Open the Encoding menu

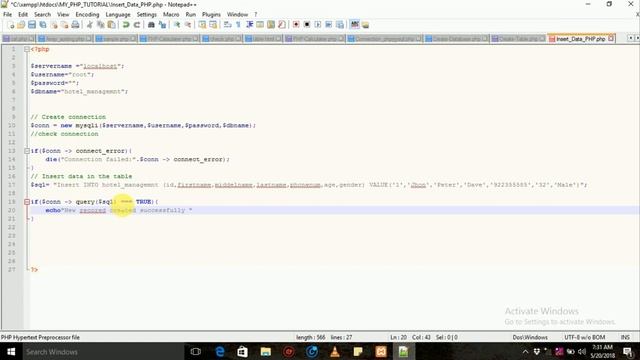87,14
